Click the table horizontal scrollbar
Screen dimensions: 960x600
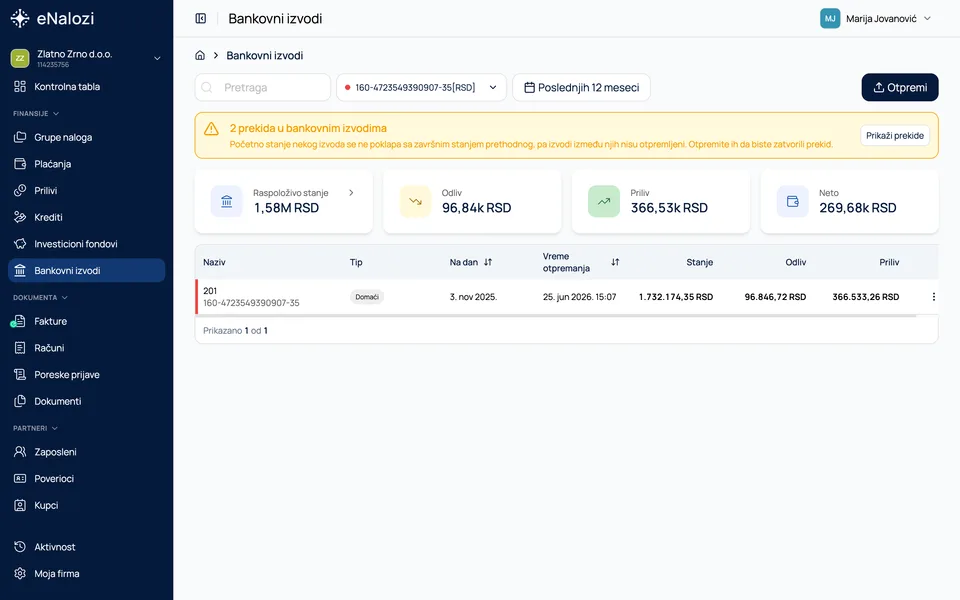557,316
